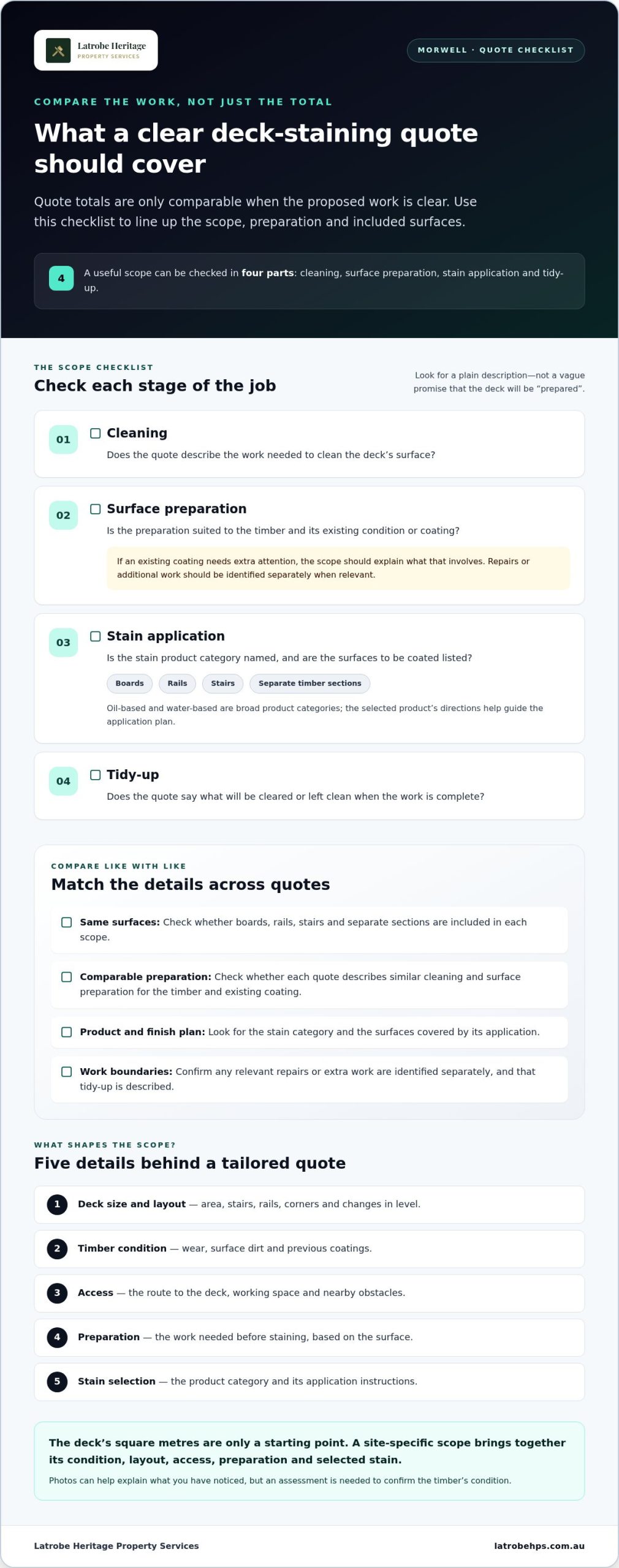The width and height of the screenshot is (619, 1568).
Task: Click the 04 step badge beside Tidy-up
Action: point(63,781)
